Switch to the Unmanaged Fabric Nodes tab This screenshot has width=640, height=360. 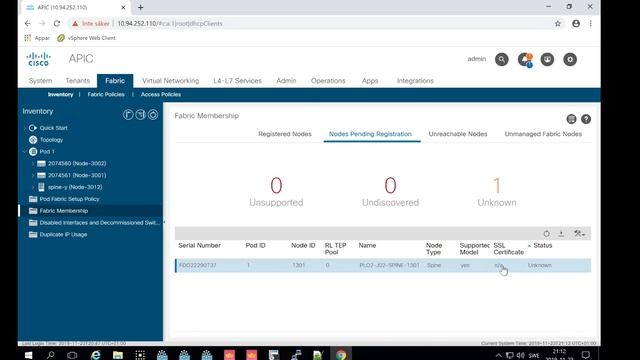pyautogui.click(x=543, y=134)
